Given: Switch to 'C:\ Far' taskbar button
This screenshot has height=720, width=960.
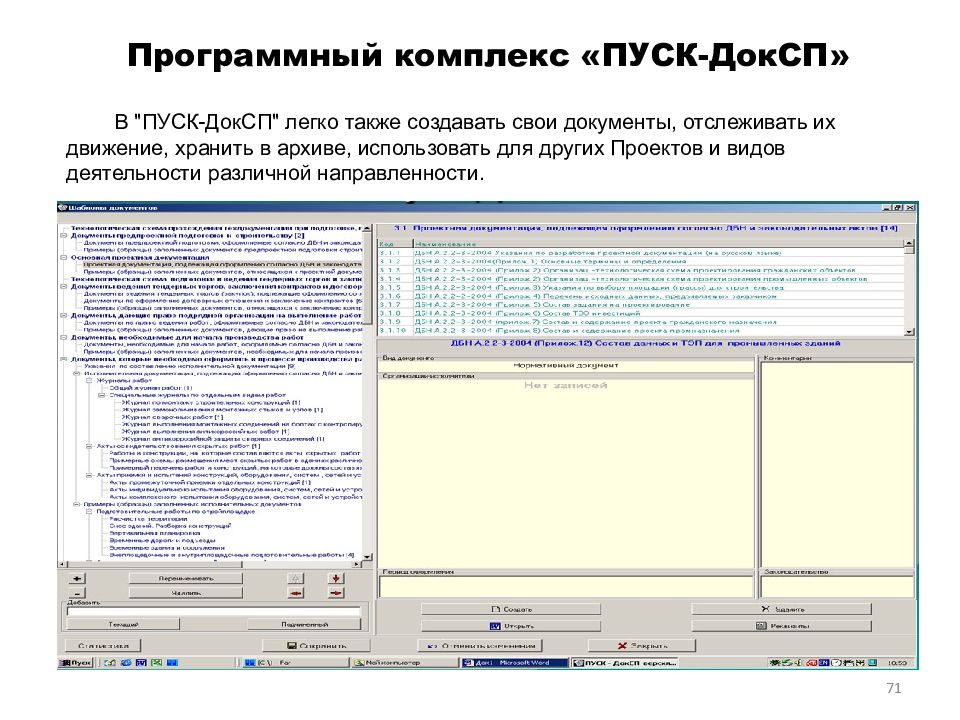Looking at the screenshot, I should 294,662.
